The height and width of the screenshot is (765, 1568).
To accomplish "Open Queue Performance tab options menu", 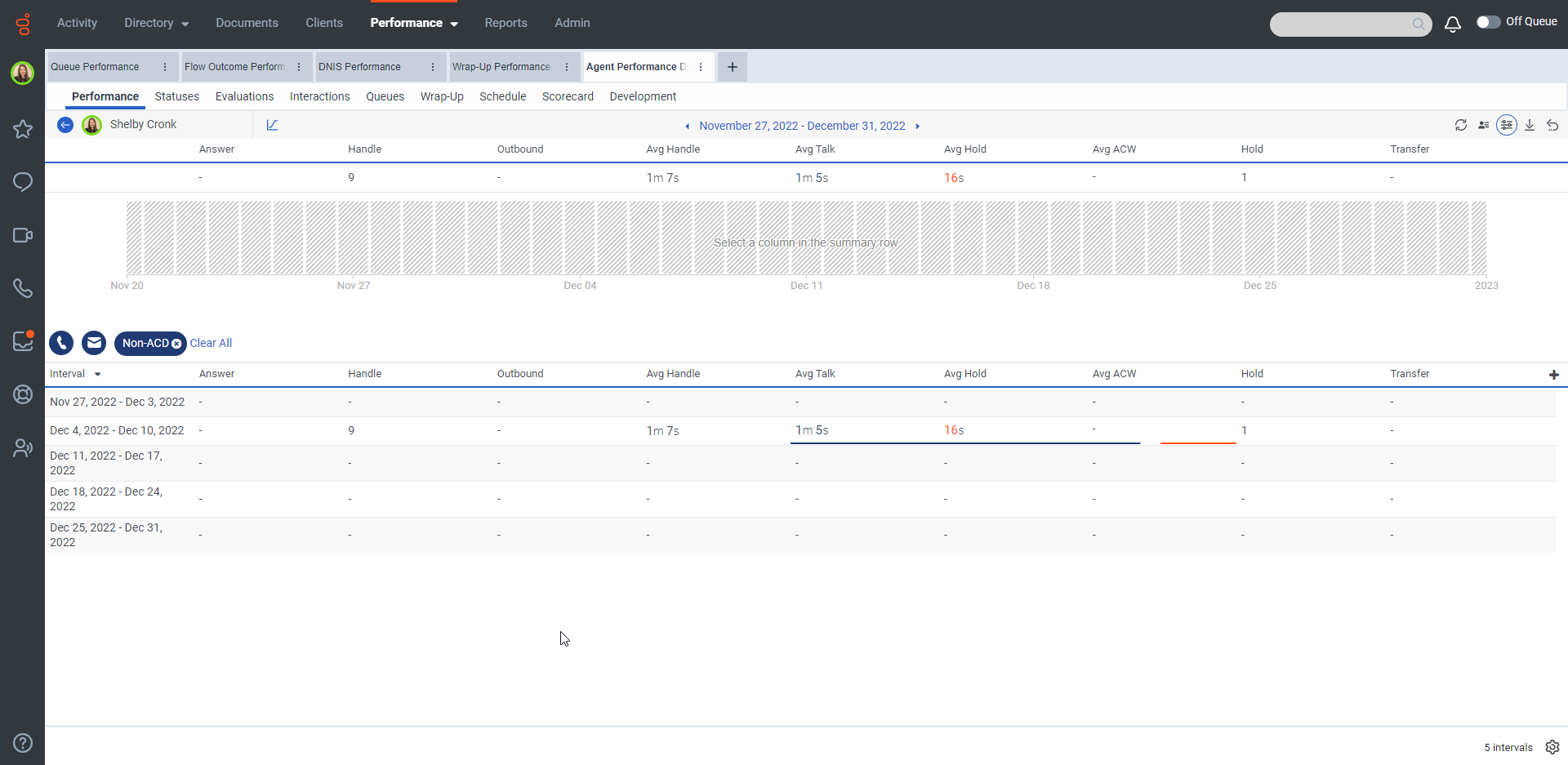I will point(165,67).
